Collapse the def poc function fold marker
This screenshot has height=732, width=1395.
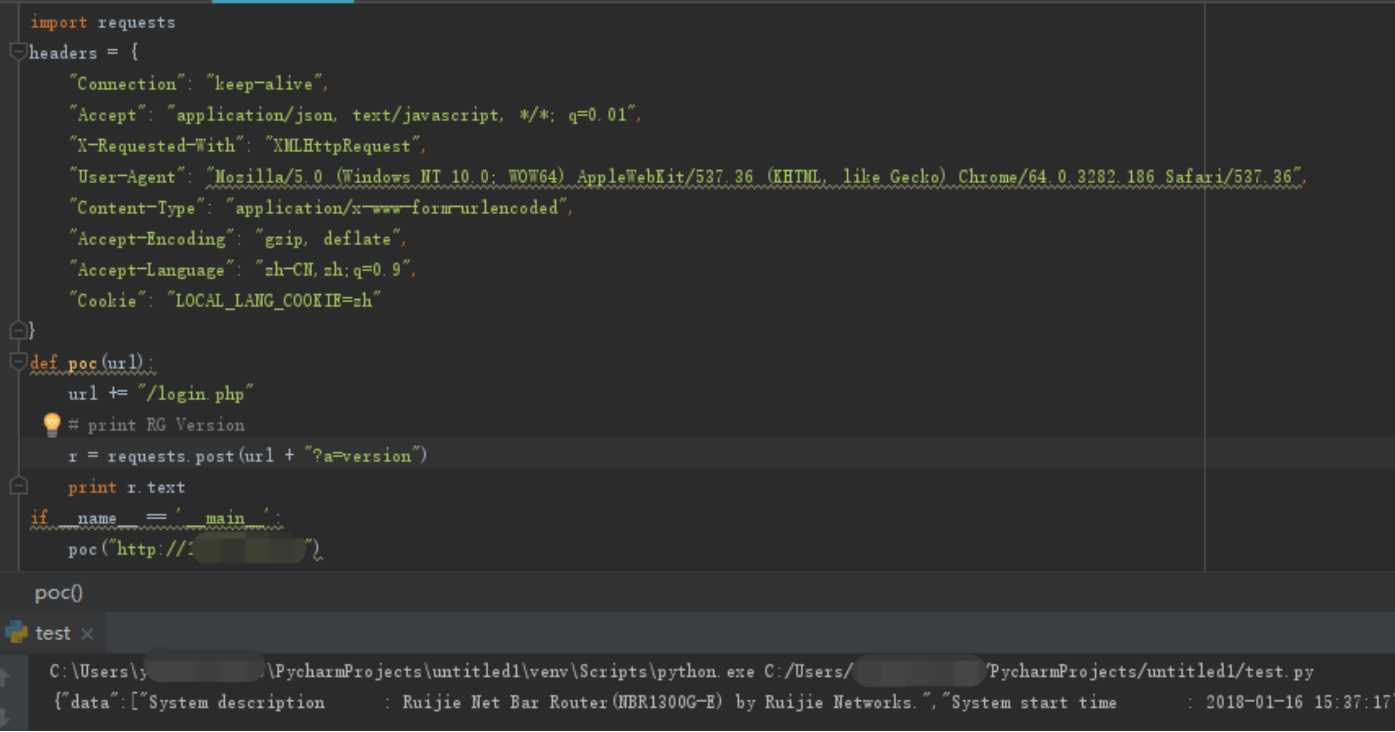pos(18,362)
